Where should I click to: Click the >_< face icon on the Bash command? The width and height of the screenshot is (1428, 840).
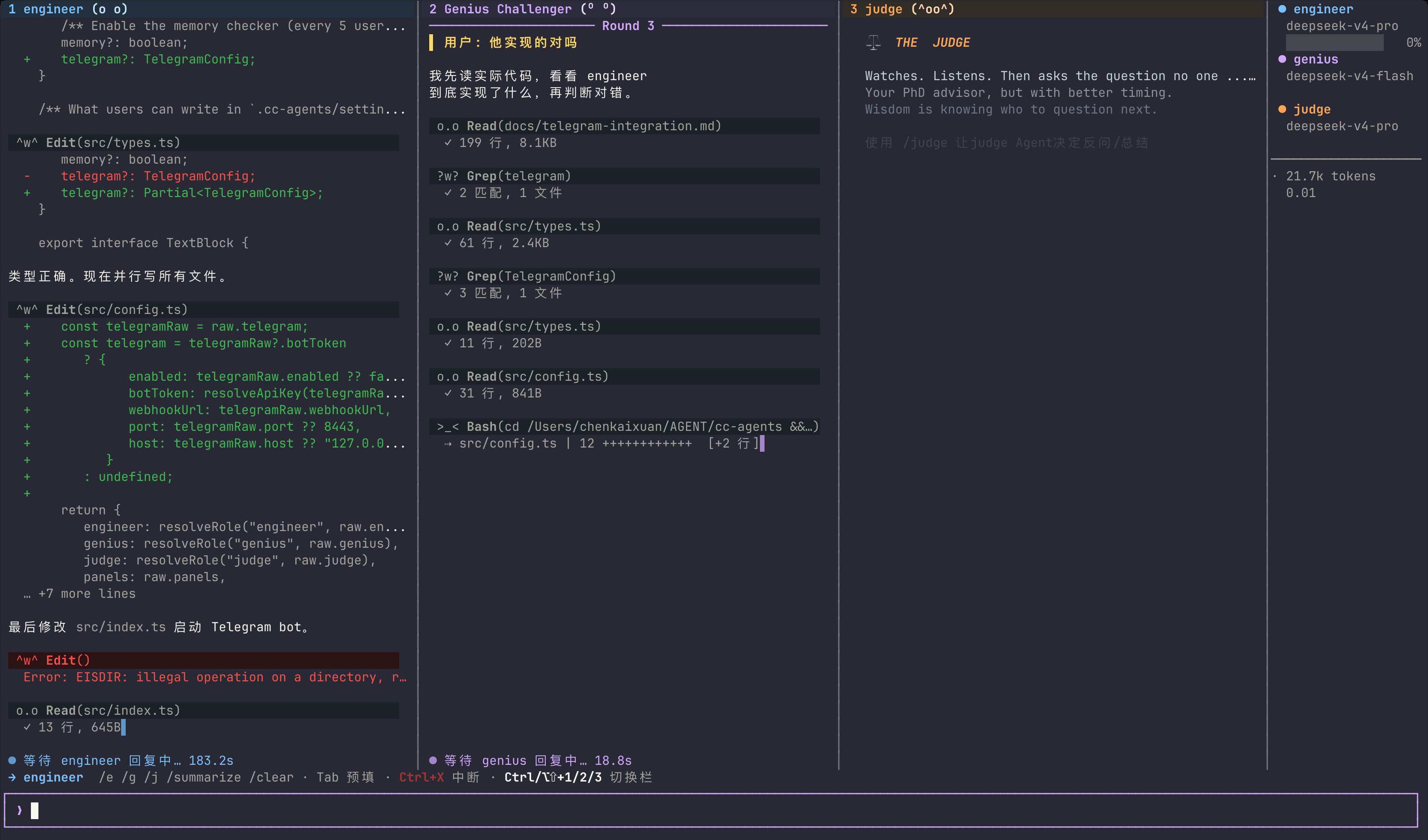tap(448, 427)
